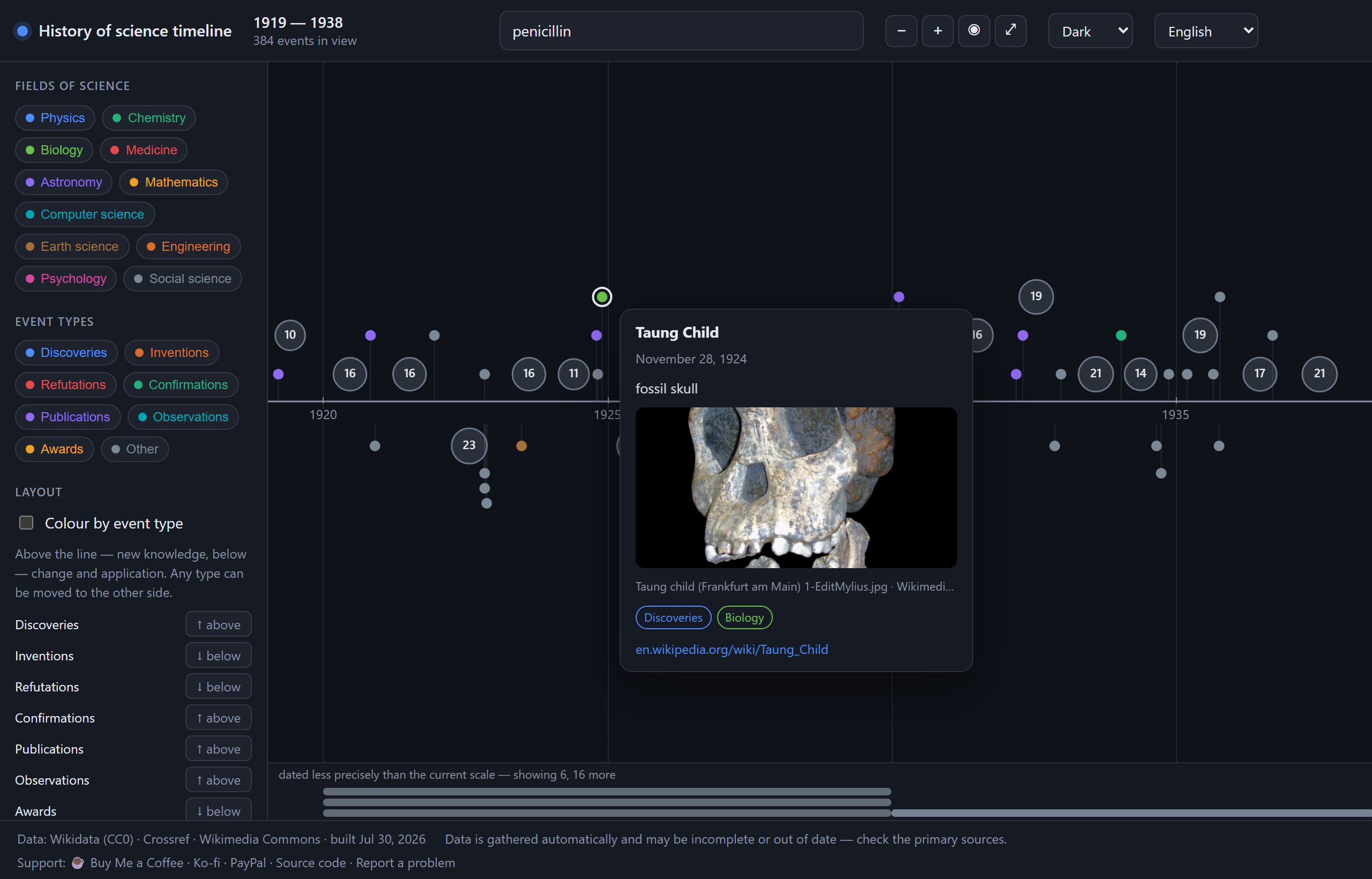Switch Refutations side with its below button

(219, 687)
